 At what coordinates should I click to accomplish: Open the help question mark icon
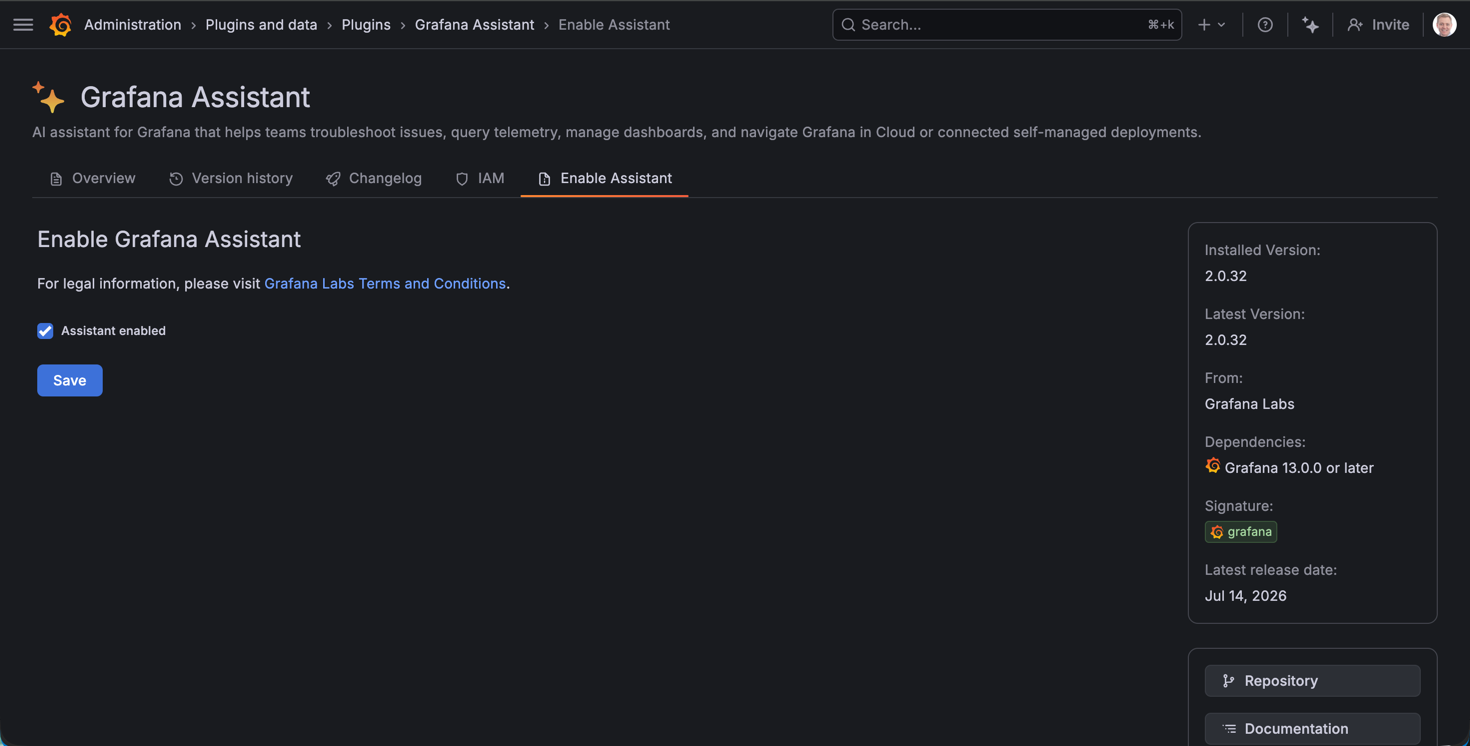1265,25
